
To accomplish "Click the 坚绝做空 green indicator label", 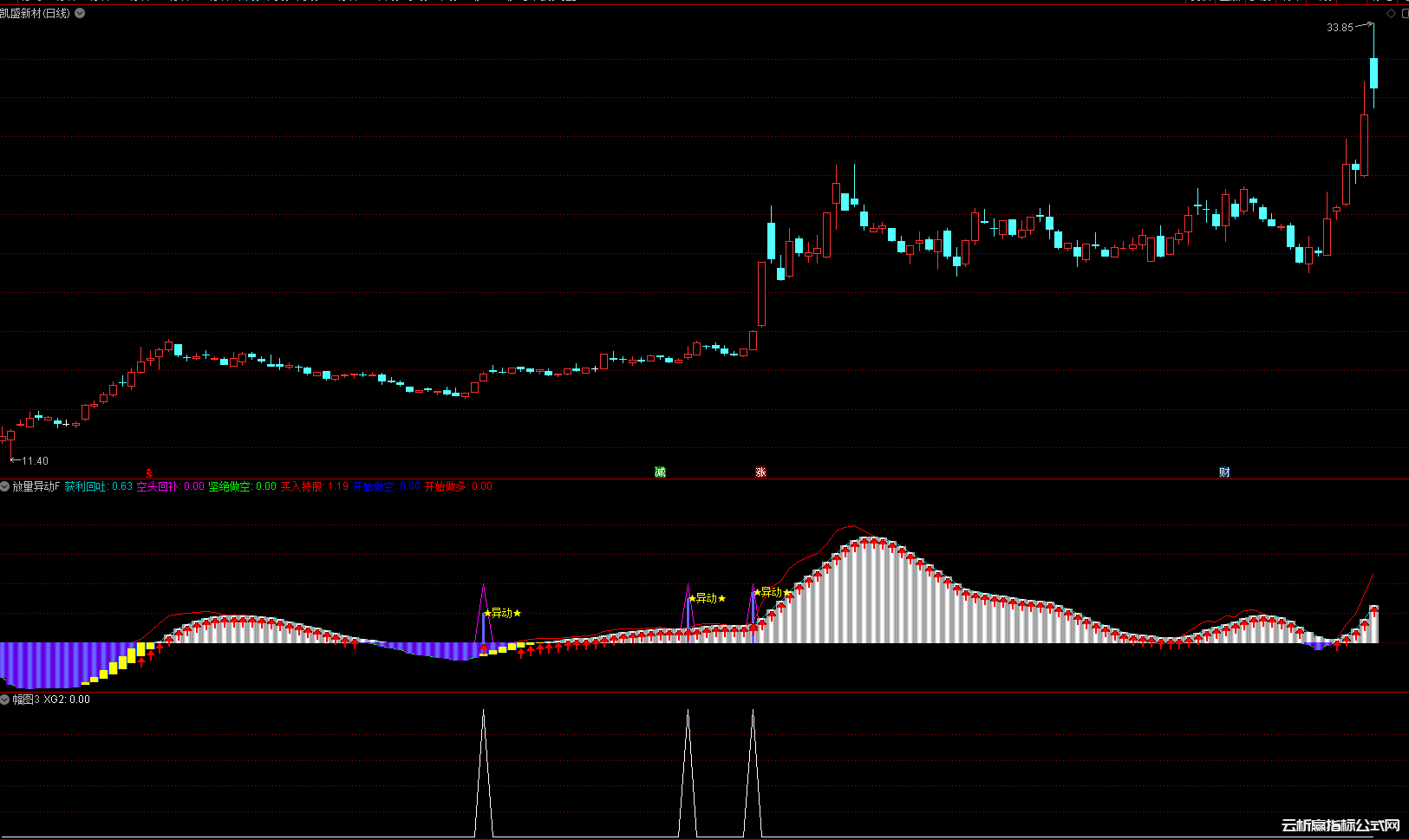I will pos(242,487).
